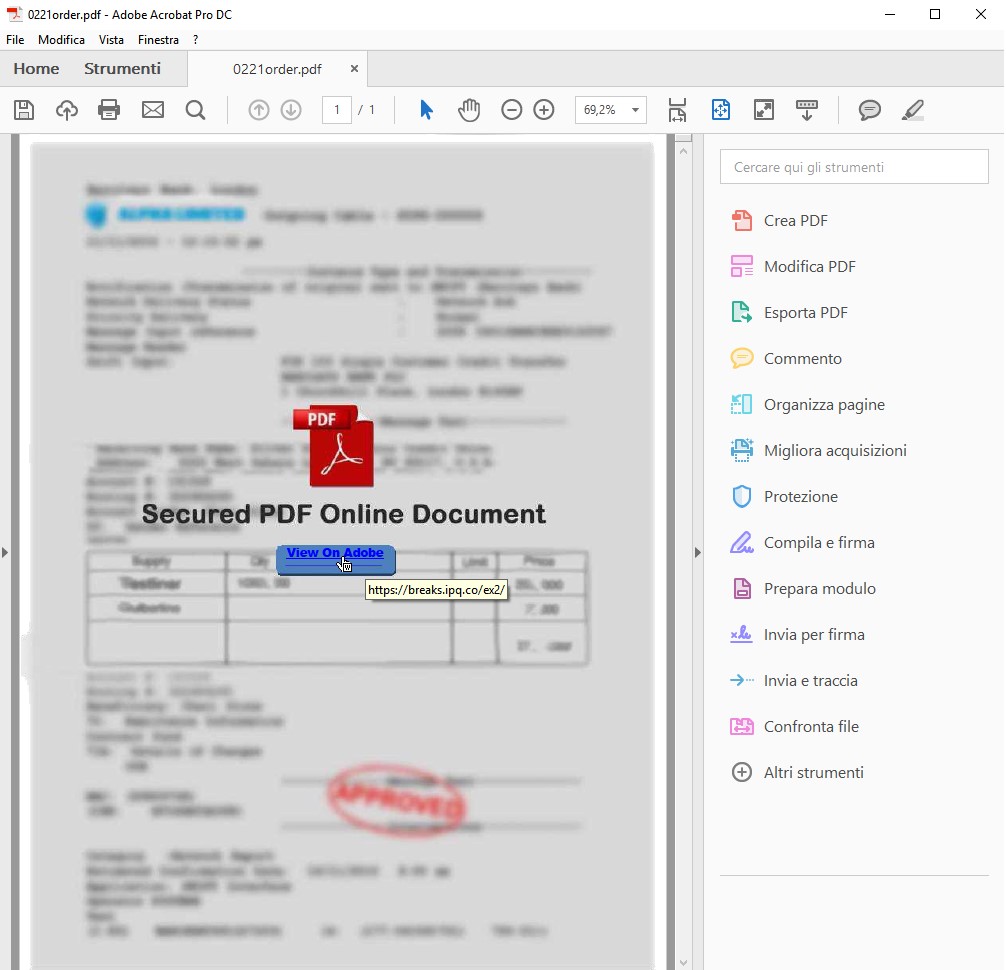This screenshot has width=1006, height=970.
Task: Open the zoom level dropdown
Action: click(x=635, y=110)
